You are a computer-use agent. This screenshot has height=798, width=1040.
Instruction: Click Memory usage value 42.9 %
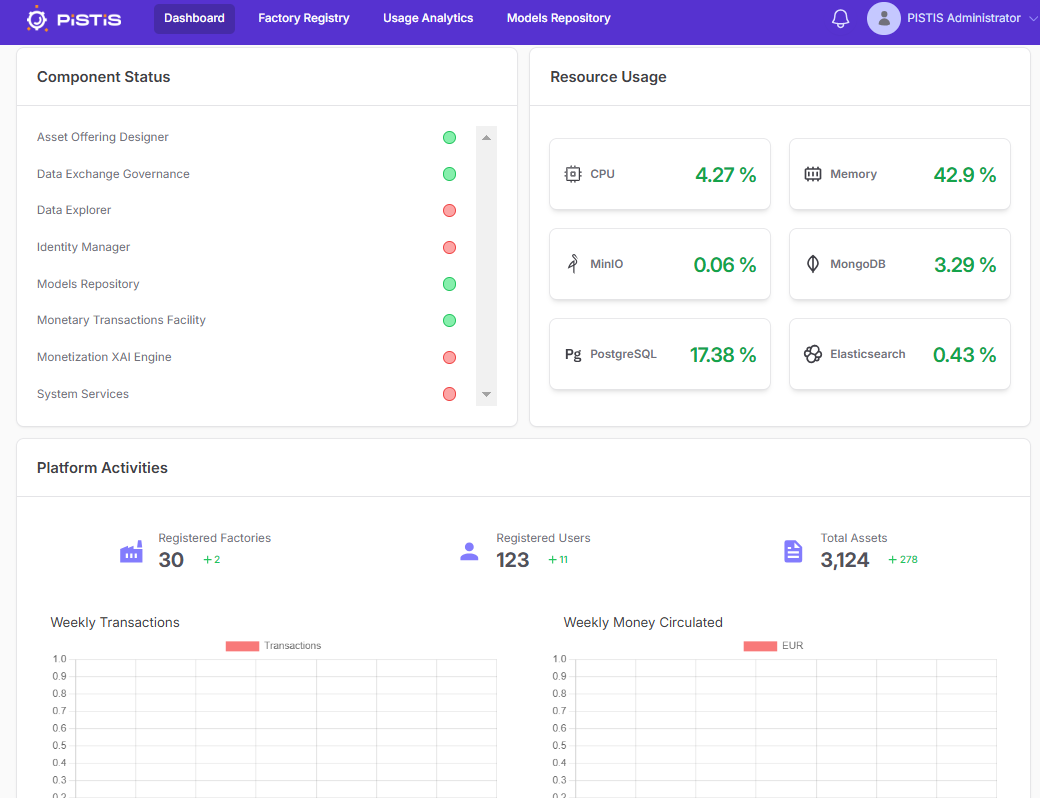pos(965,174)
